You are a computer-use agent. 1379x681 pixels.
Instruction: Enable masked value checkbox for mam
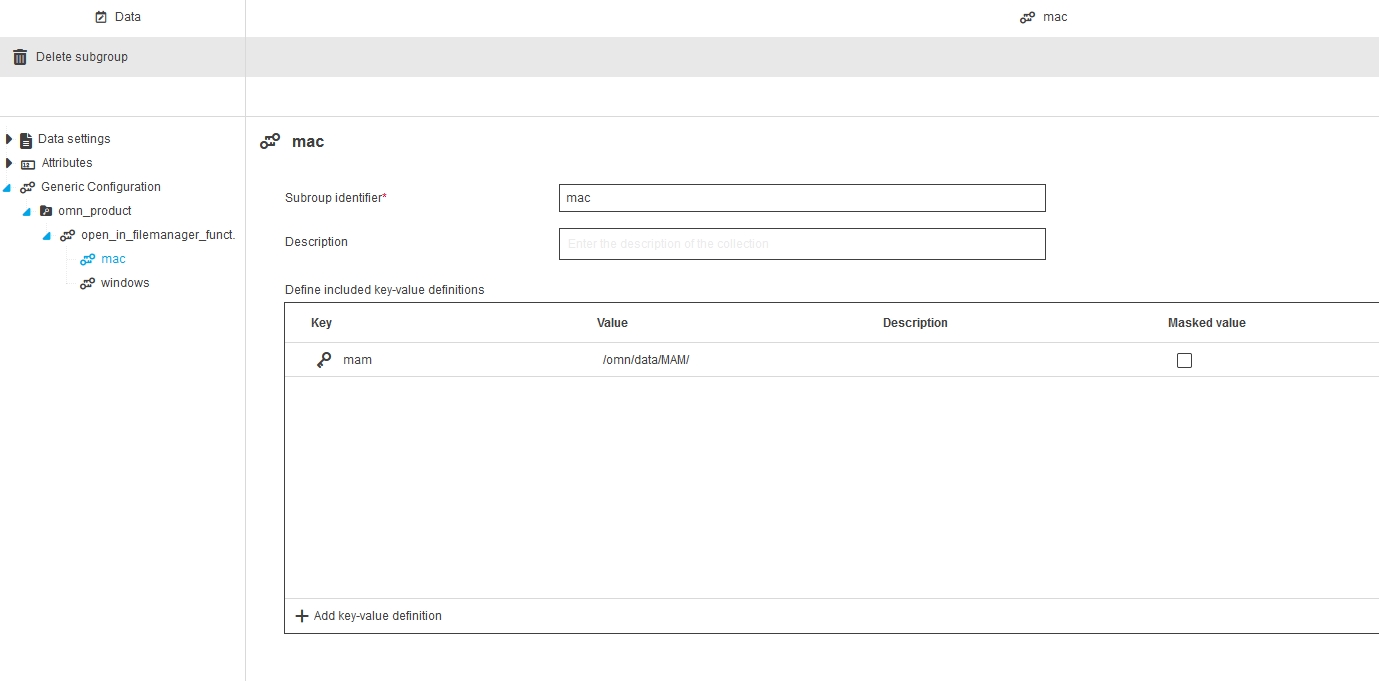(1184, 361)
